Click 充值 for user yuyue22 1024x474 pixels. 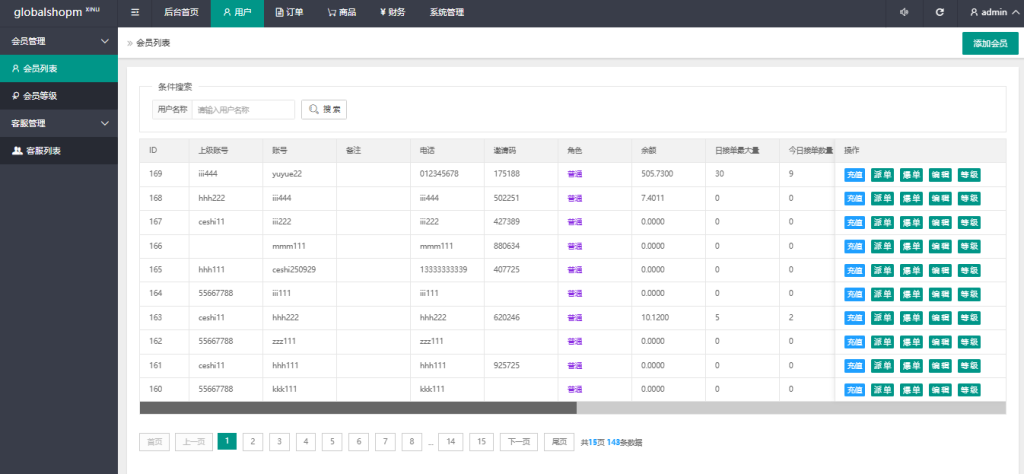click(854, 174)
